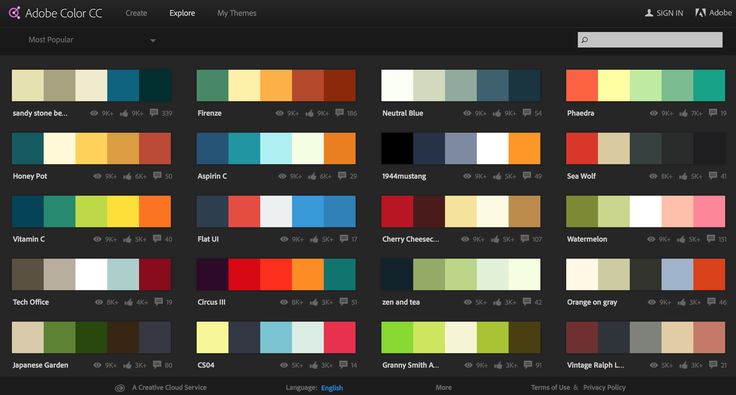
Task: Open the Create tab
Action: coord(136,13)
